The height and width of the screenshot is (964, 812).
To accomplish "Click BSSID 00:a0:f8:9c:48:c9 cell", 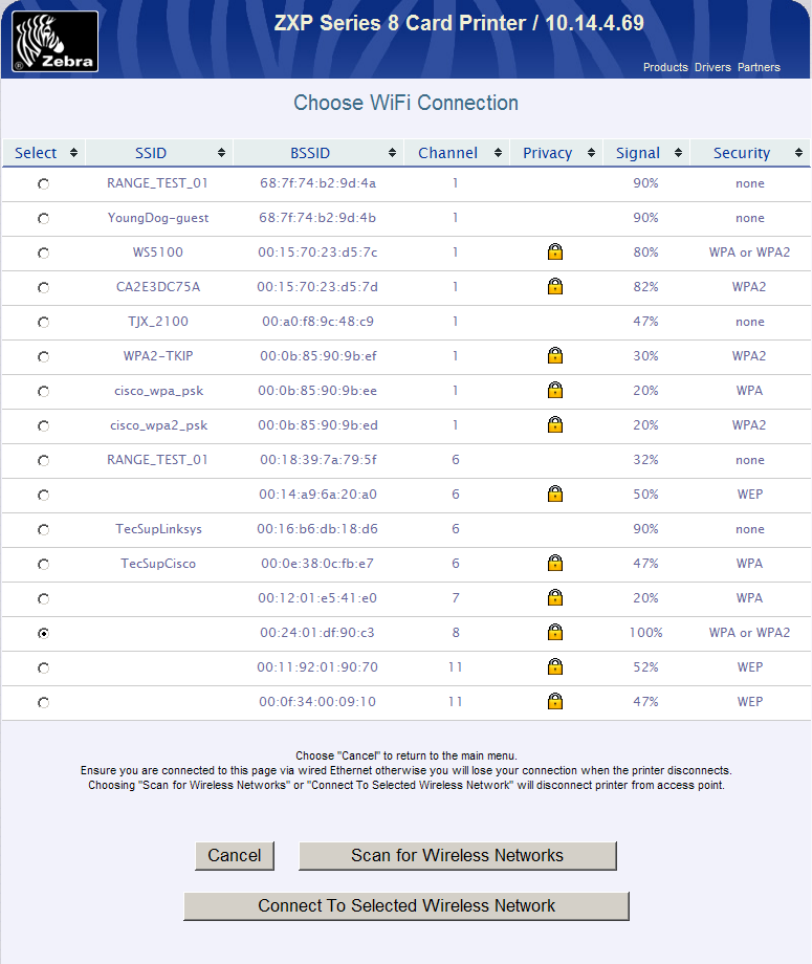I will [x=317, y=321].
